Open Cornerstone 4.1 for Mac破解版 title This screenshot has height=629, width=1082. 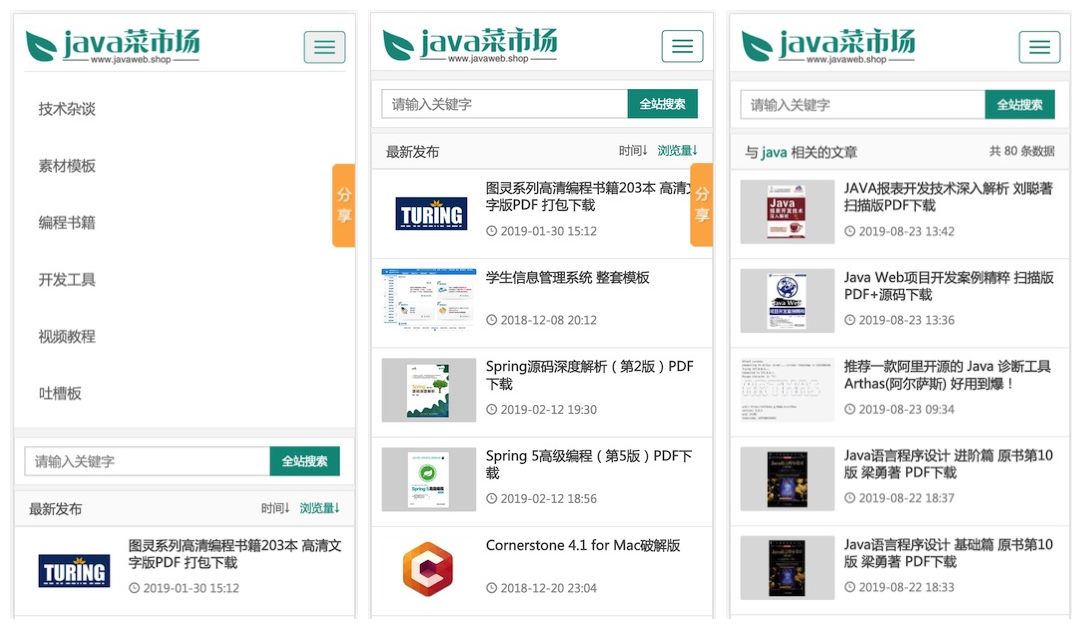(583, 545)
